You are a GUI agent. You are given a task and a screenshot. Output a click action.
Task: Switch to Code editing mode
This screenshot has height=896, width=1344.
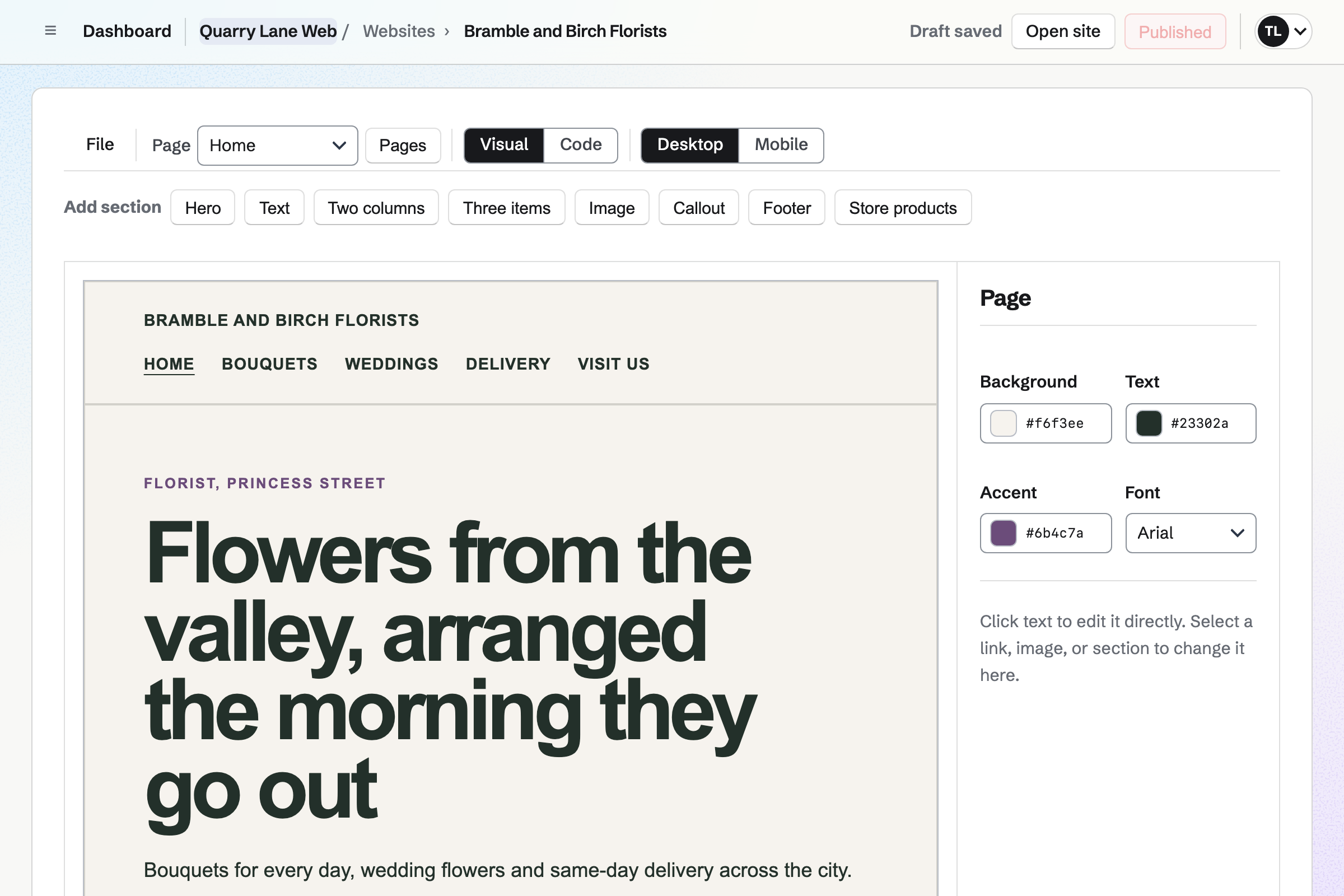(x=581, y=145)
